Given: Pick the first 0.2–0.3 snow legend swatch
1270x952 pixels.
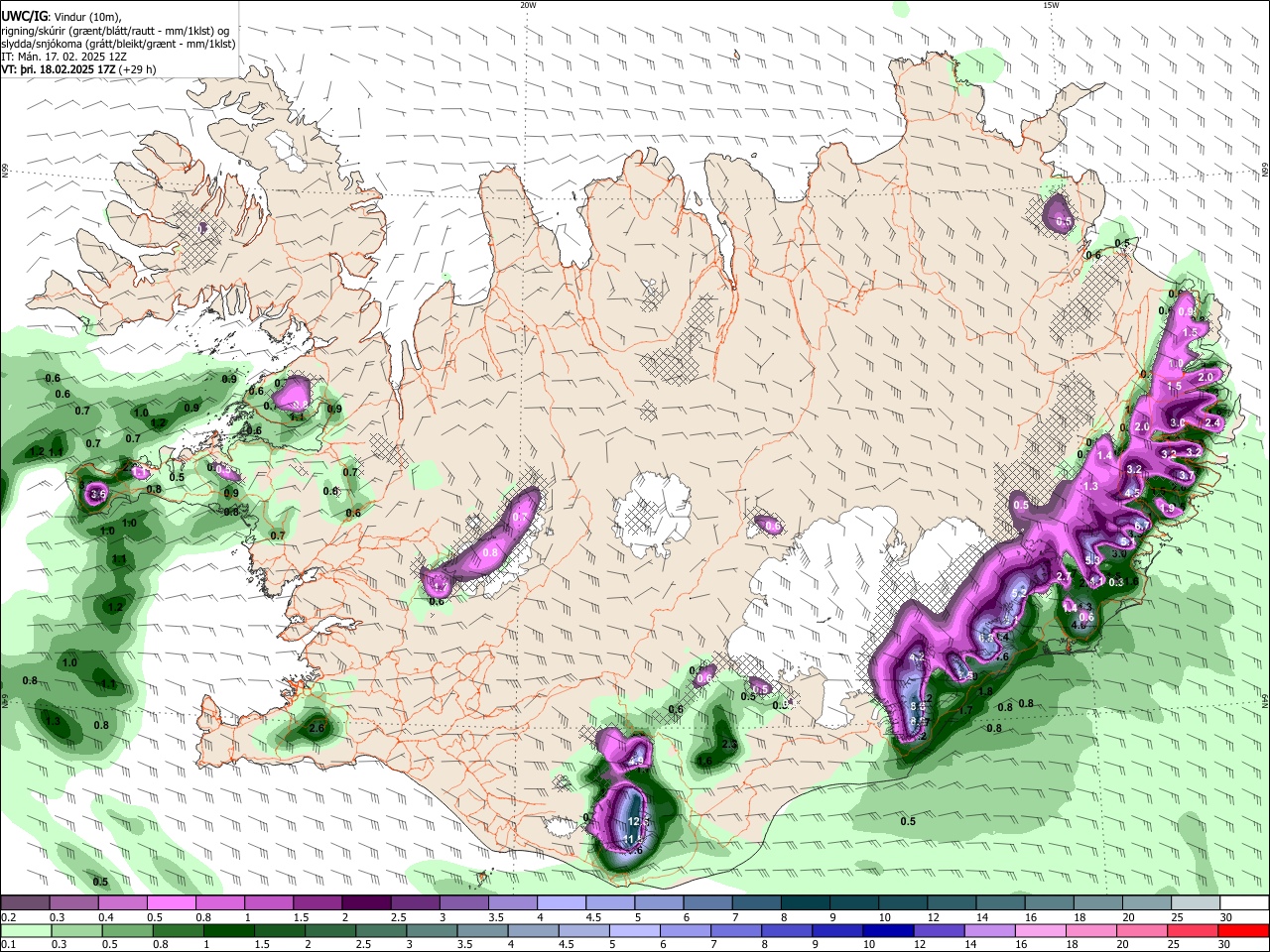Looking at the screenshot, I should 25,903.
